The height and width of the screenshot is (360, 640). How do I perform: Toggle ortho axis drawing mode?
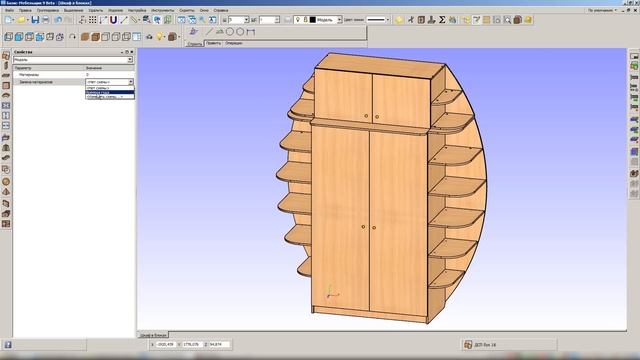click(103, 20)
